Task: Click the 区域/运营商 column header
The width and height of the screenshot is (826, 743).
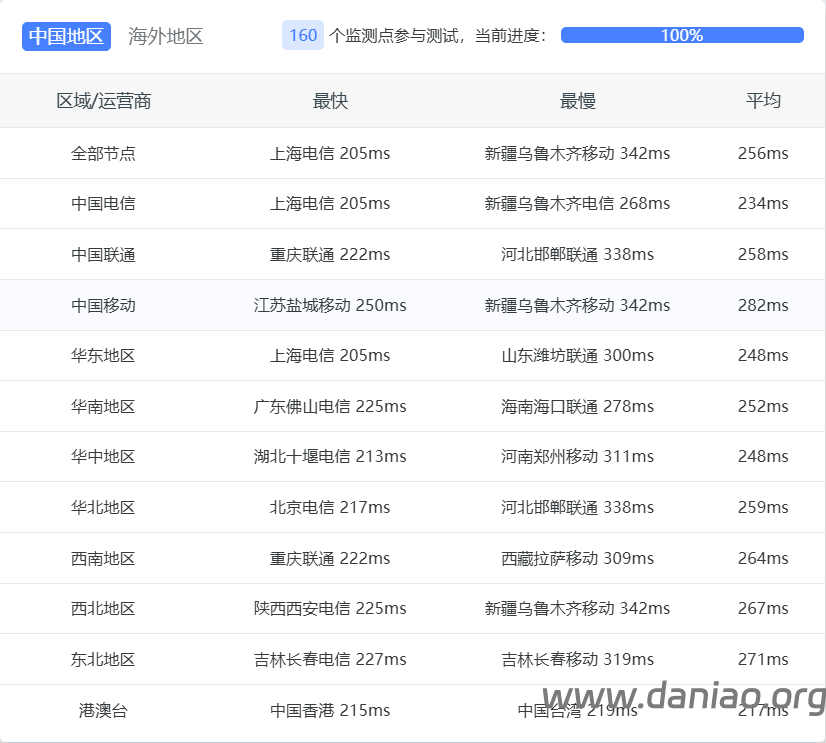Action: [x=103, y=101]
